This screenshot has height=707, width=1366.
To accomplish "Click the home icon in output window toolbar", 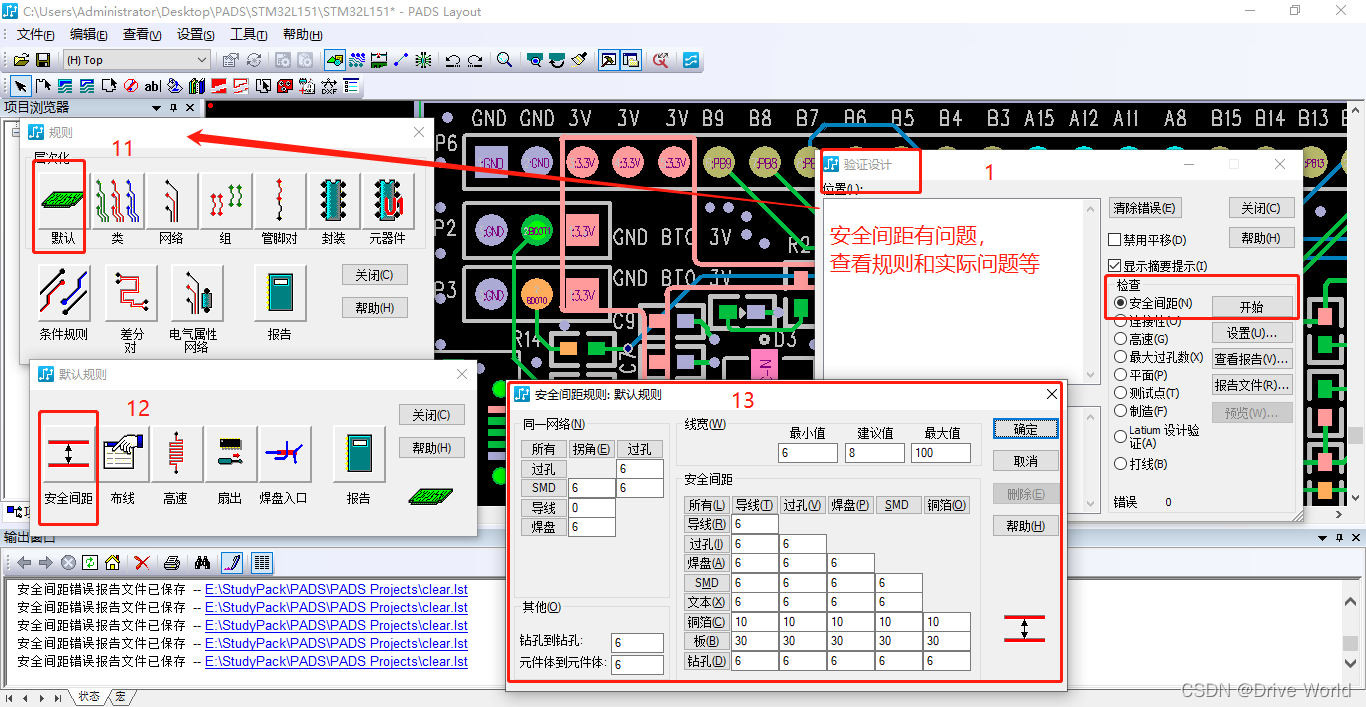I will (112, 563).
